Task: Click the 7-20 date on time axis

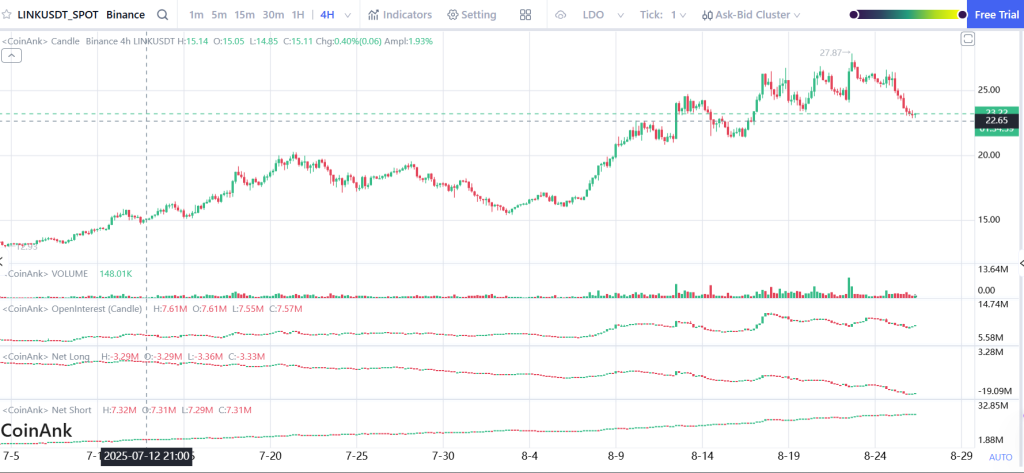Action: [270, 455]
